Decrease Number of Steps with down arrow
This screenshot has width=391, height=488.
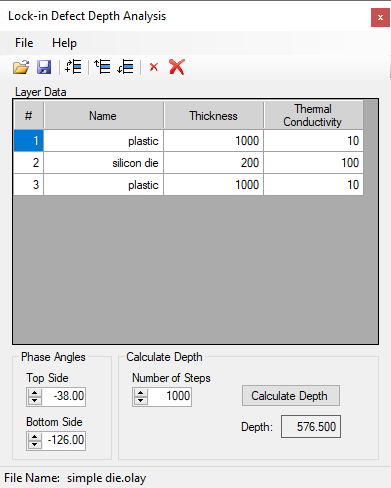click(x=140, y=400)
